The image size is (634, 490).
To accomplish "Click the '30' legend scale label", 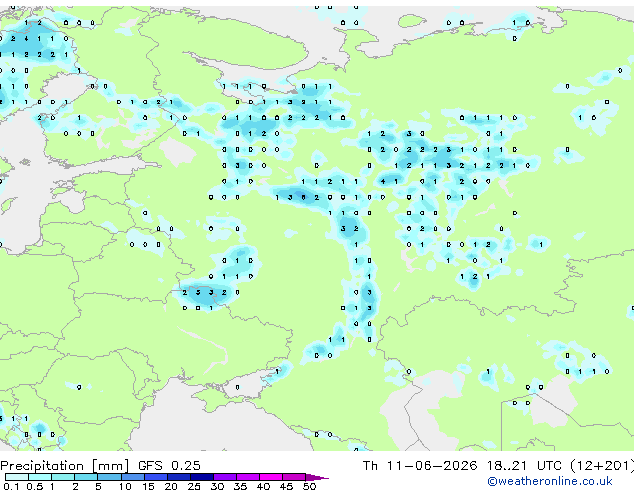I will [x=218, y=486].
